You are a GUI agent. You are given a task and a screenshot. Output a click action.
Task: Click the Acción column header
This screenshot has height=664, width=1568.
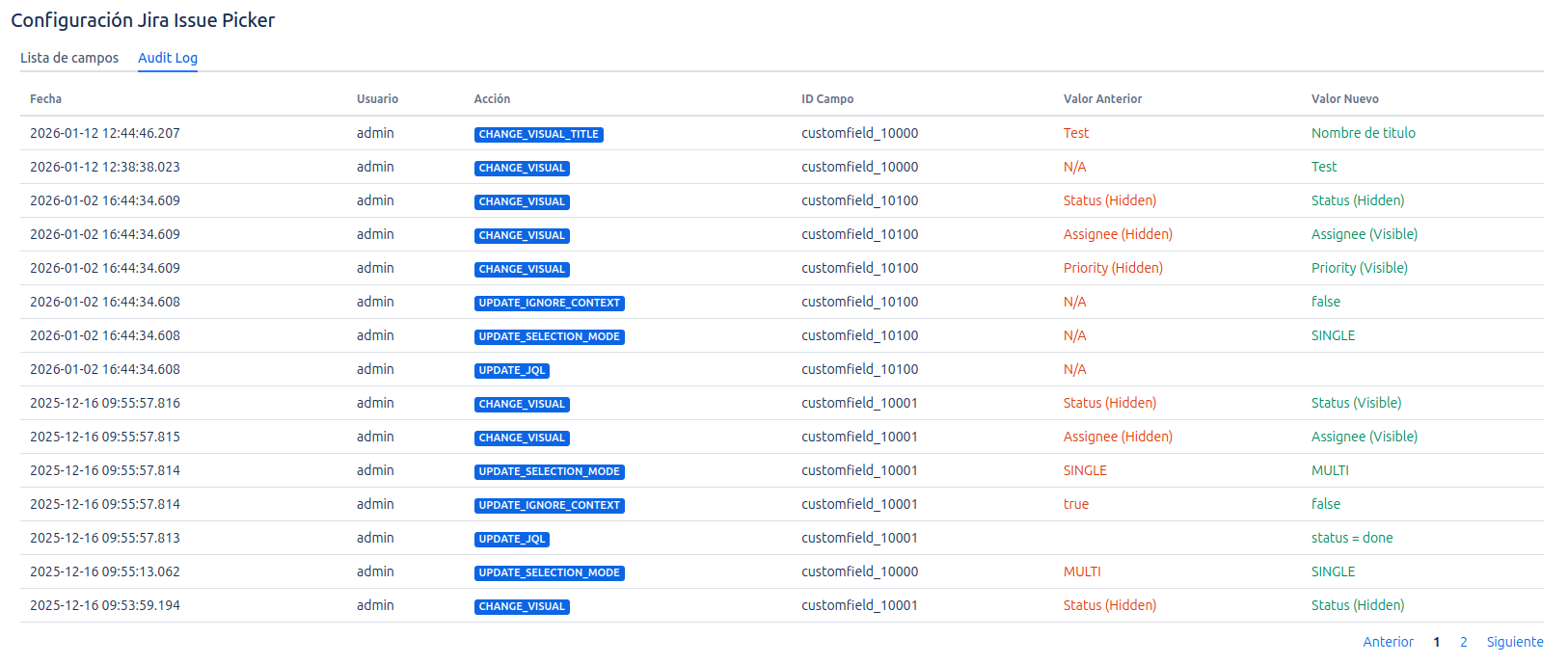tap(492, 99)
